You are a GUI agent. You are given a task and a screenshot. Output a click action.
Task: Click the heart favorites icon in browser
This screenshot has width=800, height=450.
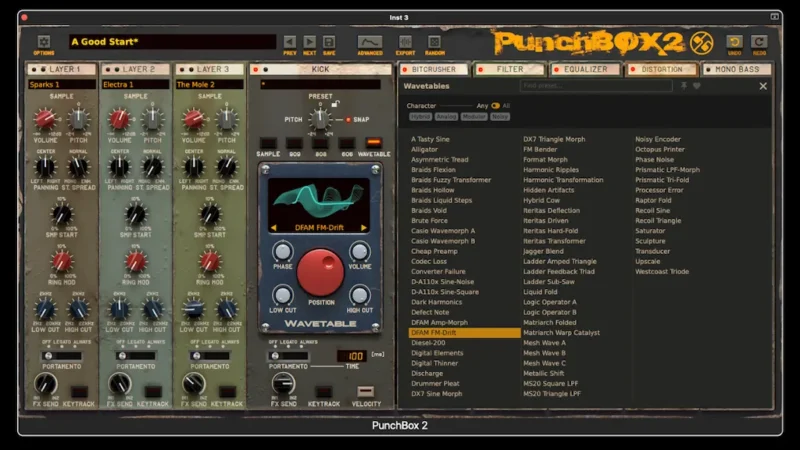coord(696,86)
